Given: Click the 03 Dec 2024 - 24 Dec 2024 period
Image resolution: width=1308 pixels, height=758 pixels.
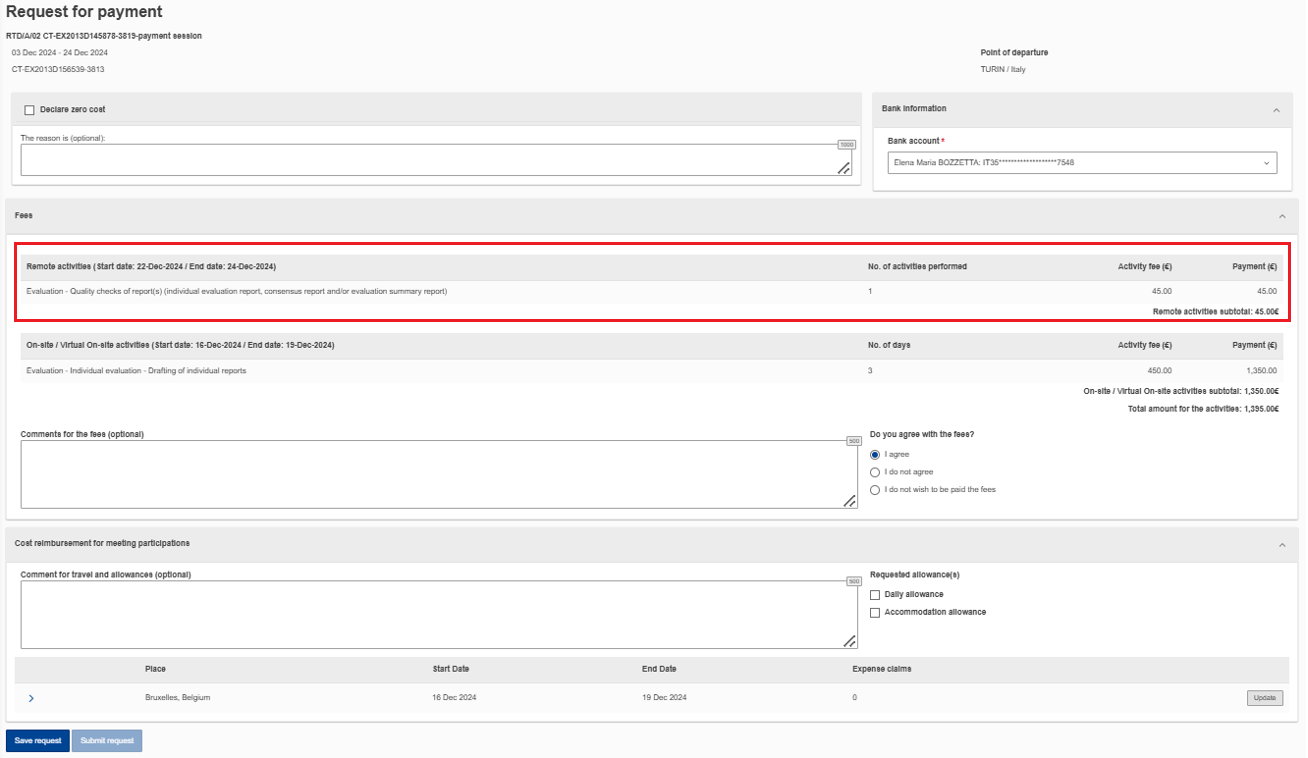Looking at the screenshot, I should (x=60, y=52).
